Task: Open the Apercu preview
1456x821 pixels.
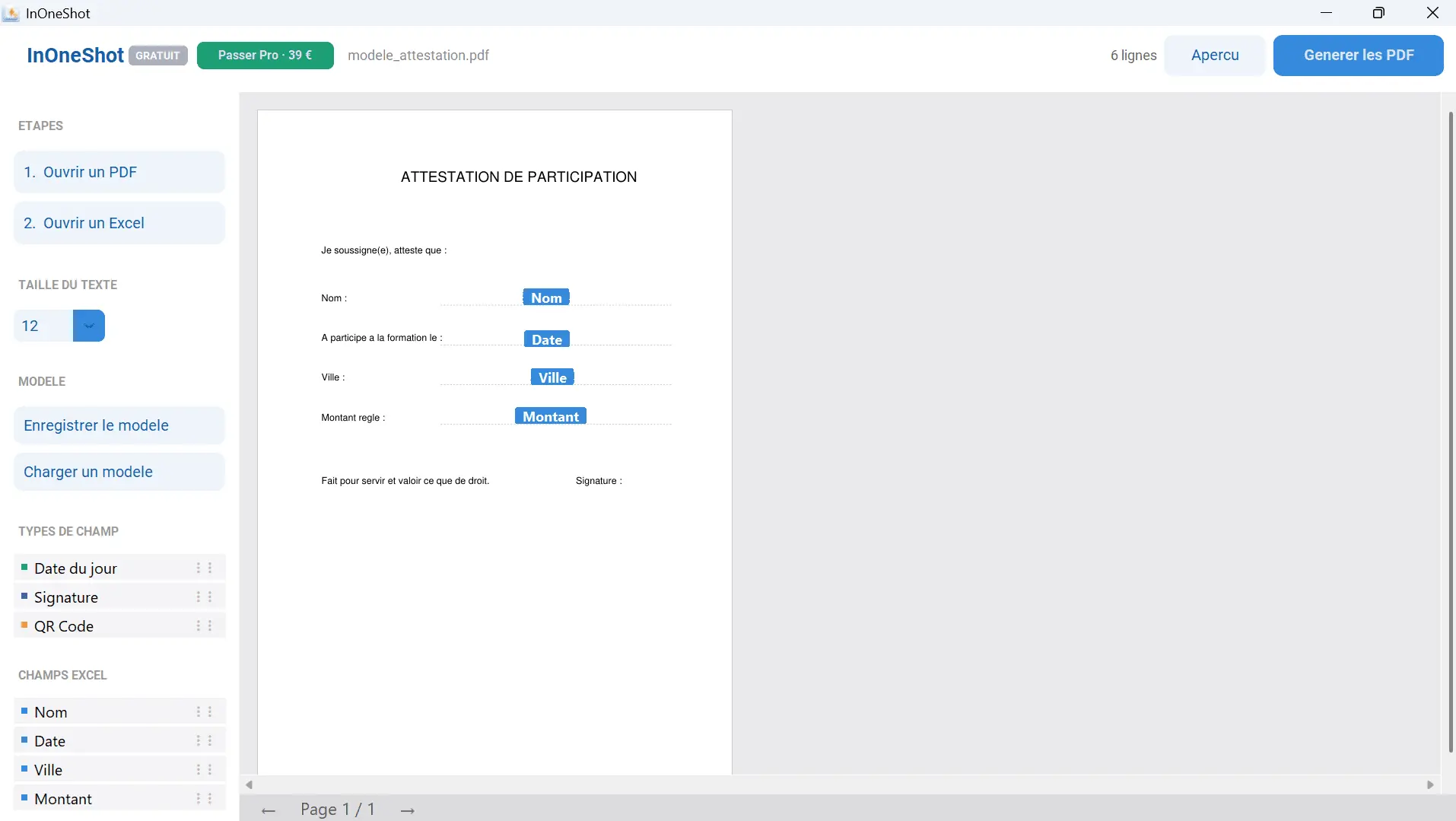Action: tap(1215, 56)
